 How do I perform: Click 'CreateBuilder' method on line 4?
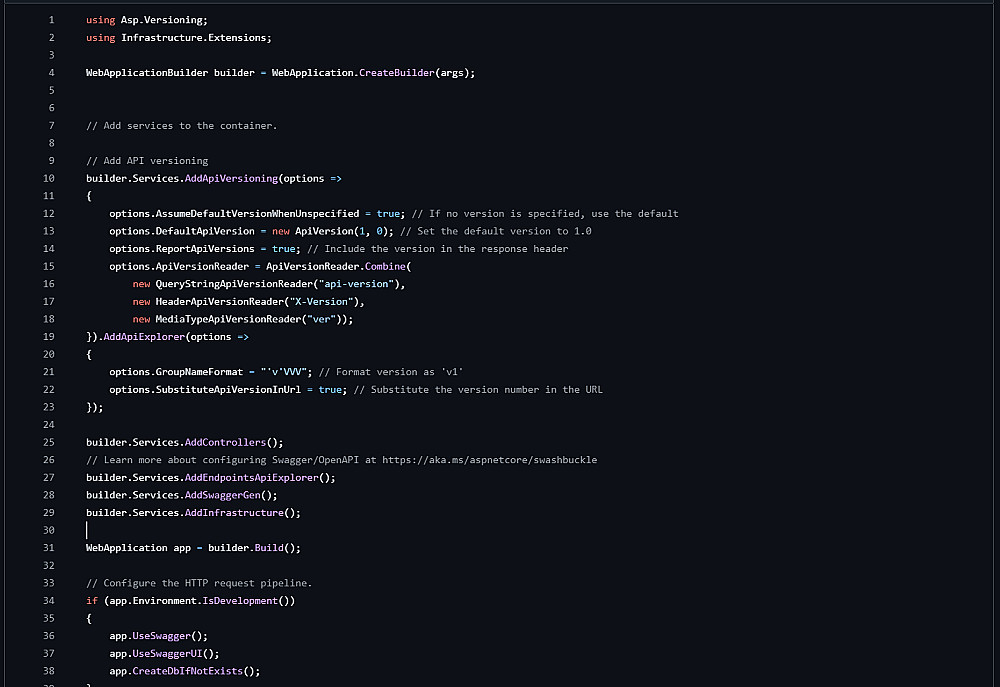click(x=397, y=73)
